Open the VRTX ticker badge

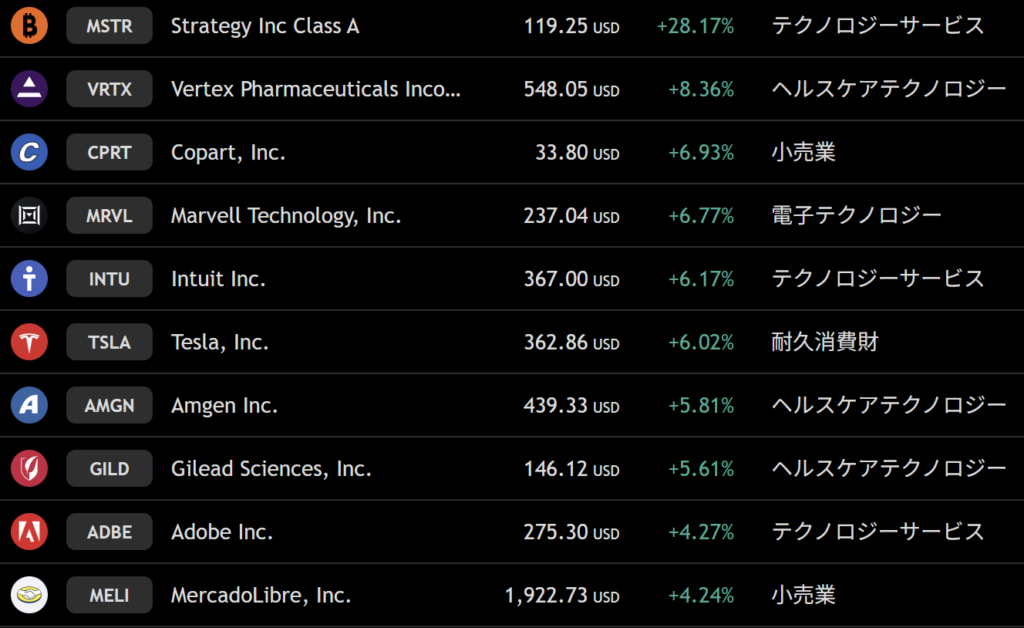[x=109, y=89]
